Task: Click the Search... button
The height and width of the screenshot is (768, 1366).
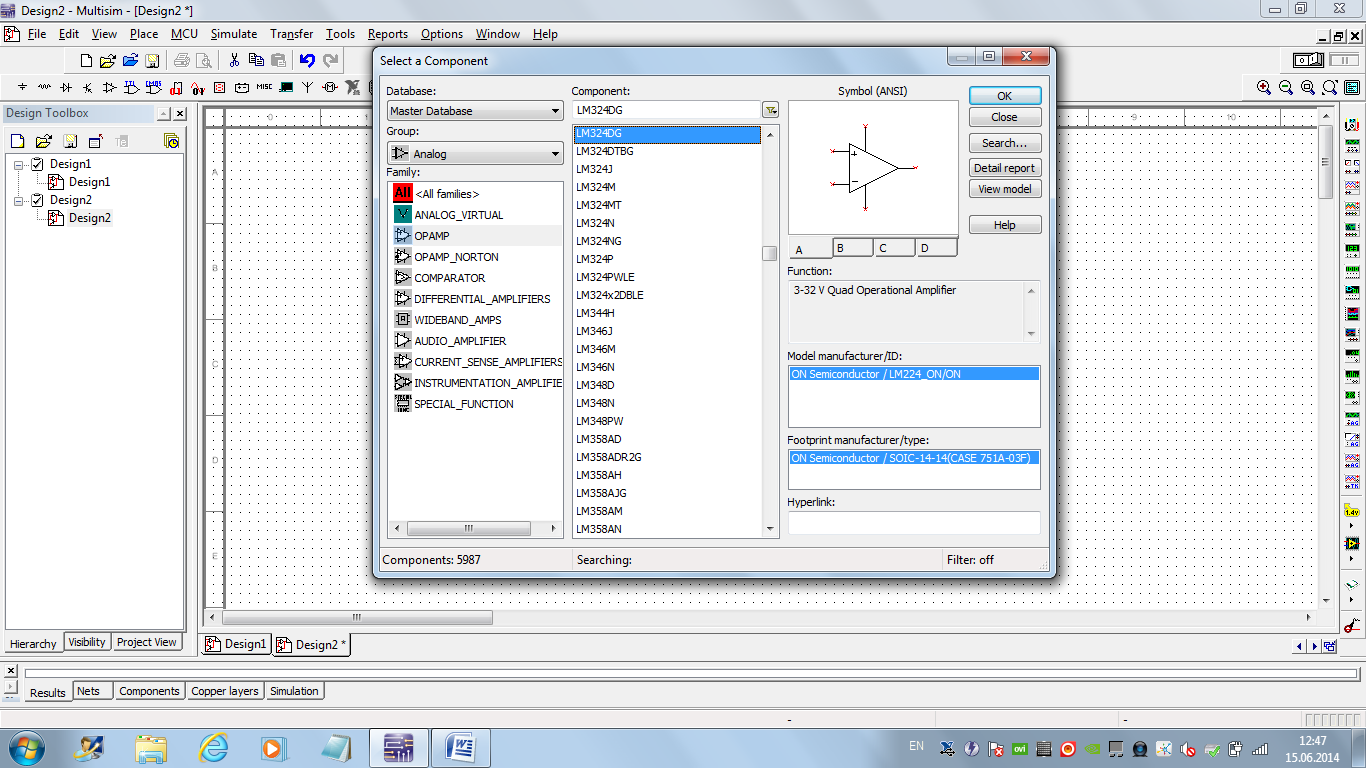Action: pos(1005,143)
